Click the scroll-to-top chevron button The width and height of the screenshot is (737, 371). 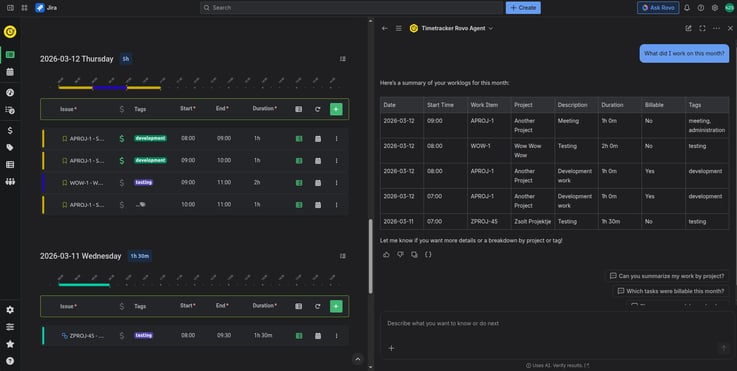pyautogui.click(x=358, y=359)
